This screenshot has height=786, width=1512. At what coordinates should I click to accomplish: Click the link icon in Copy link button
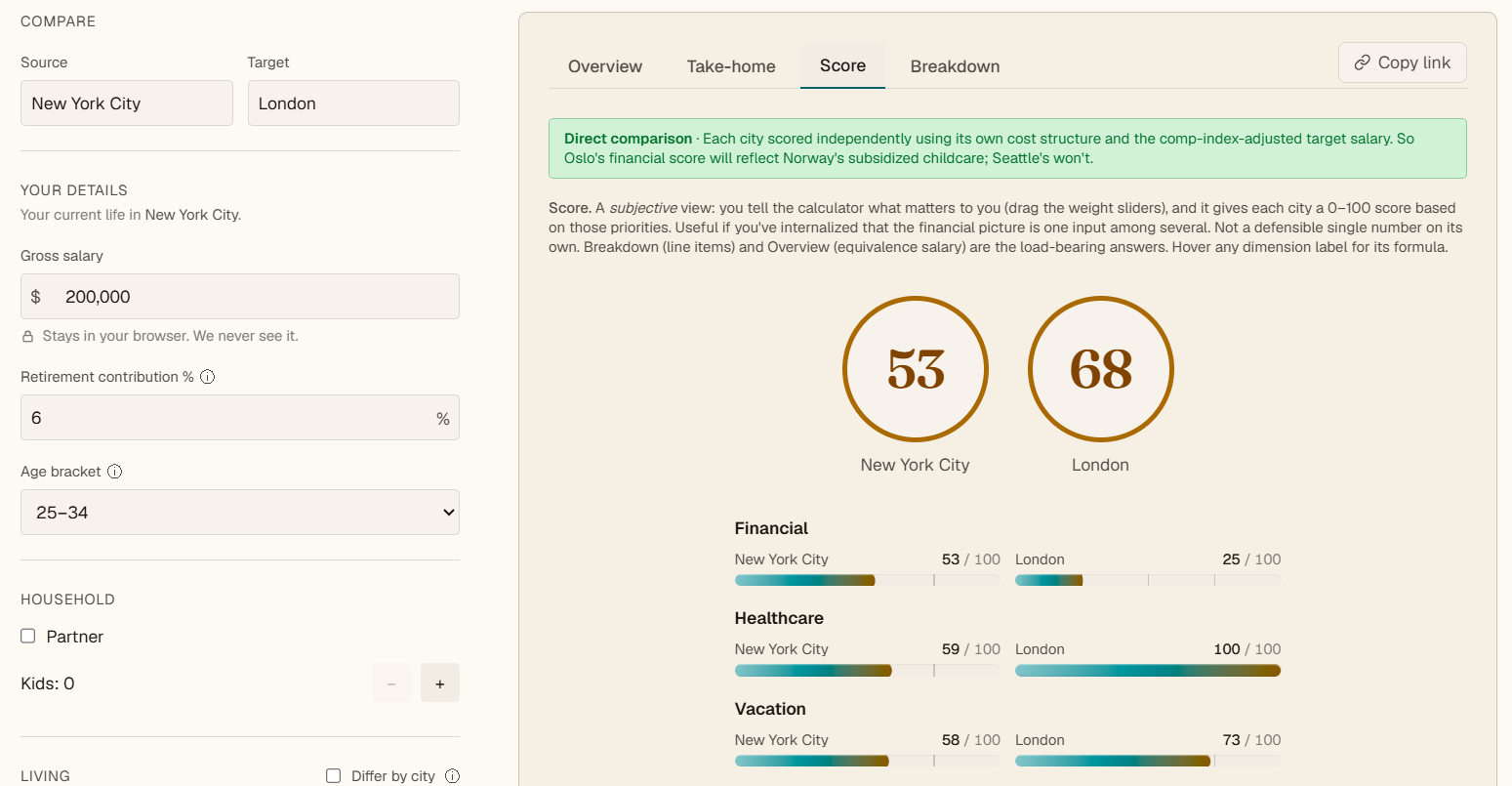1362,62
